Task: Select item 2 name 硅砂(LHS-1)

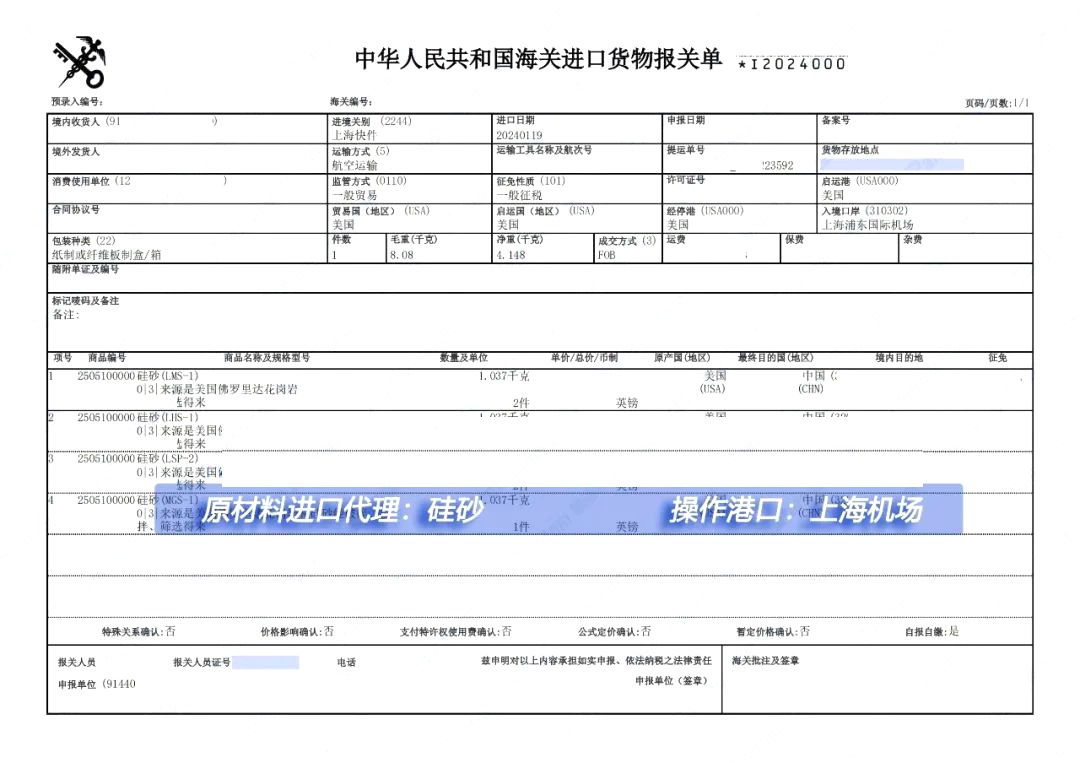Action: pos(167,417)
